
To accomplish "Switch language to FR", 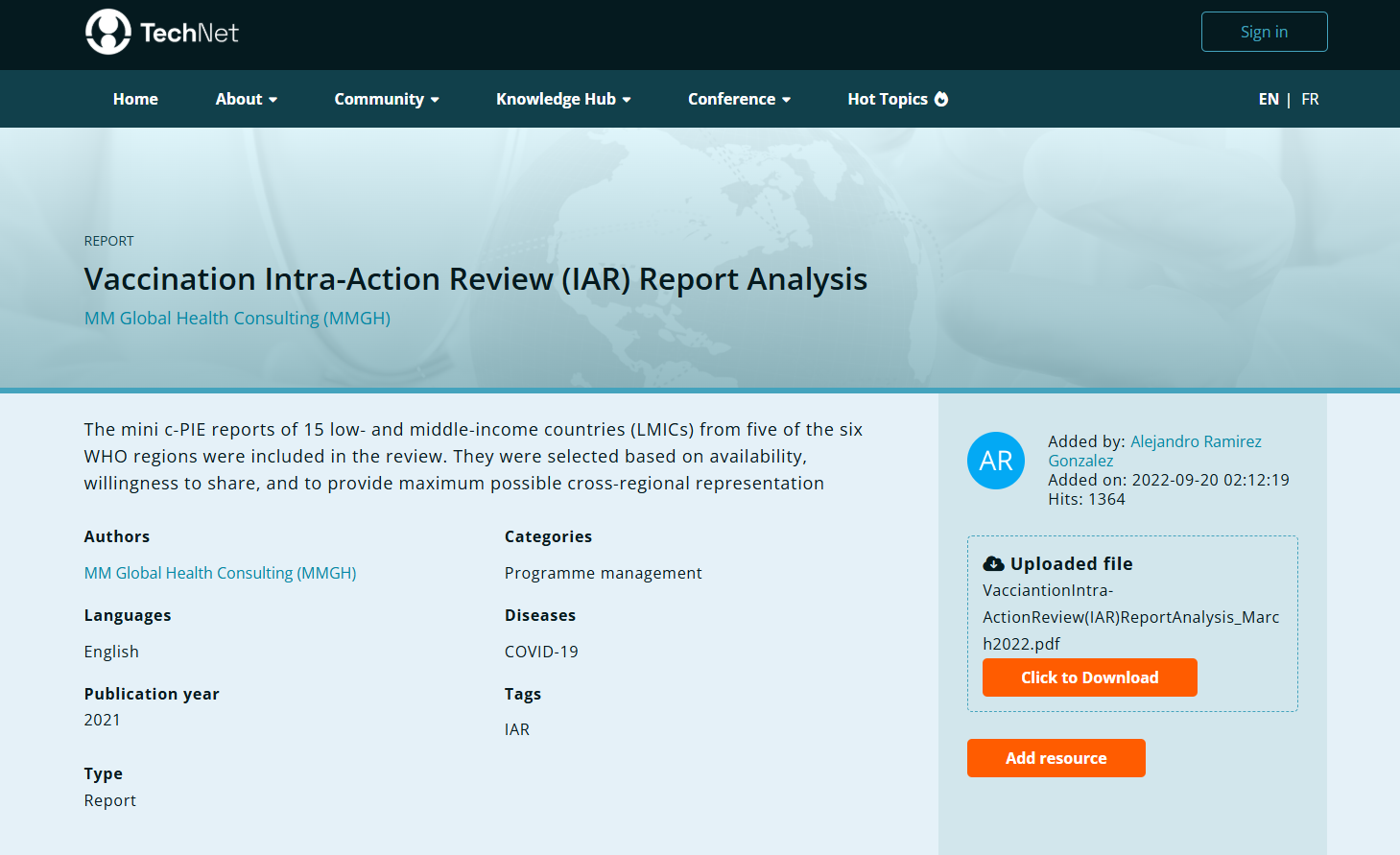I will 1310,99.
